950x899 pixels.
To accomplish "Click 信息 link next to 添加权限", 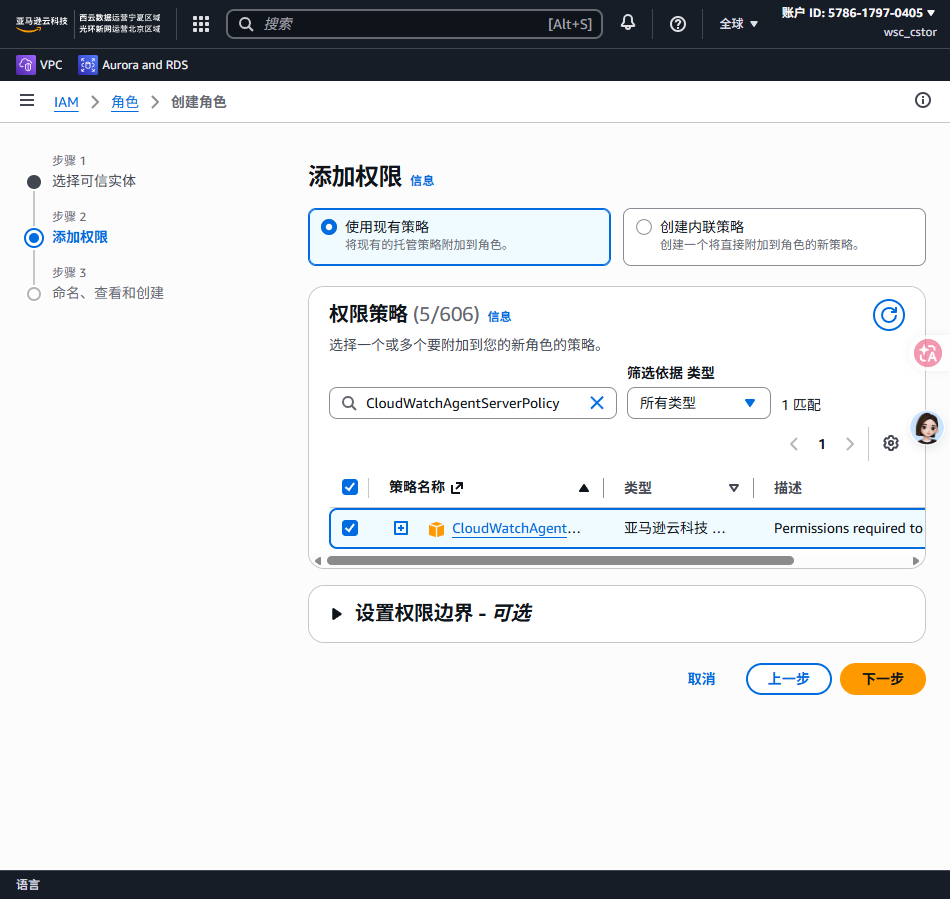I will click(x=422, y=181).
